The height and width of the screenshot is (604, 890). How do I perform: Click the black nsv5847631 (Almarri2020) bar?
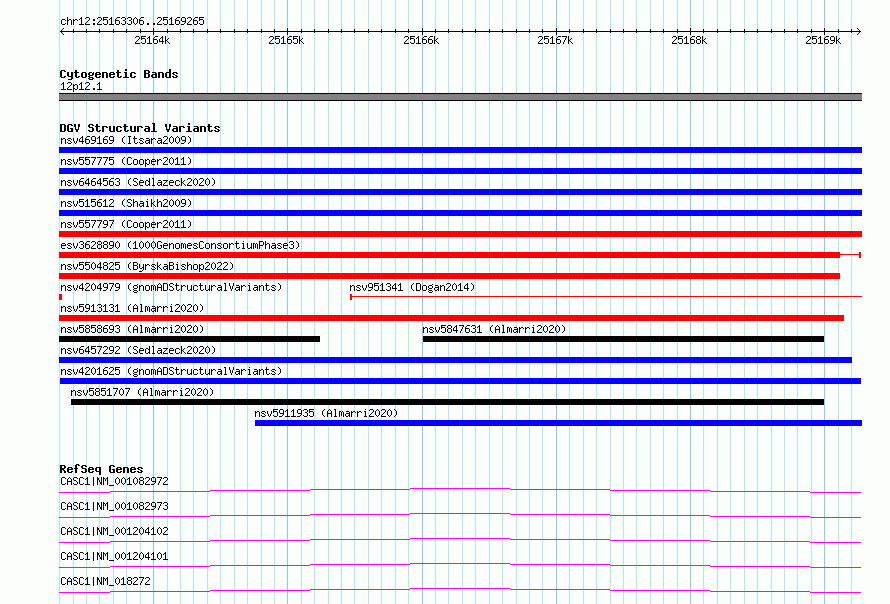pos(623,339)
